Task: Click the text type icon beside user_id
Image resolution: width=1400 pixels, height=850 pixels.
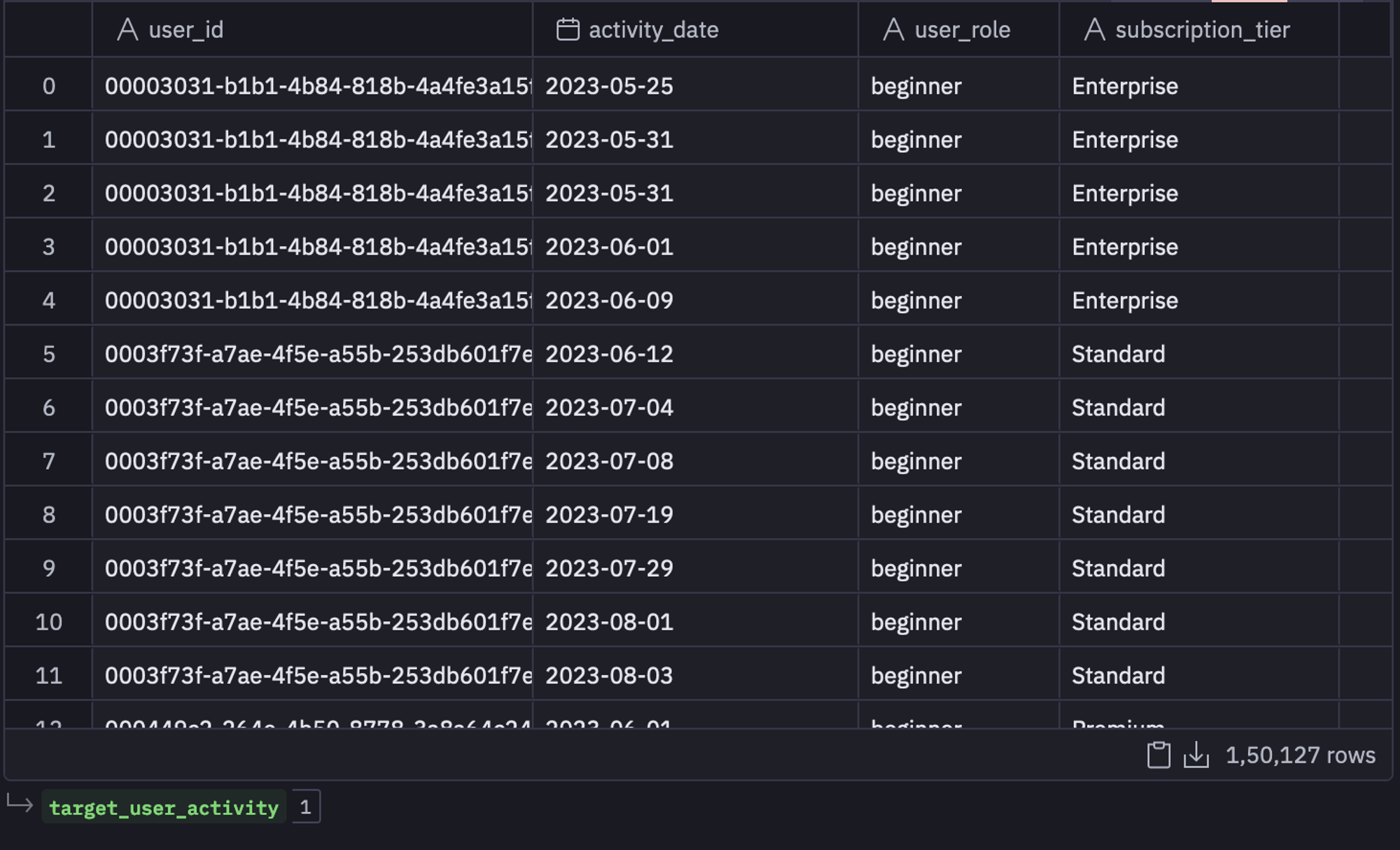Action: coord(127,29)
